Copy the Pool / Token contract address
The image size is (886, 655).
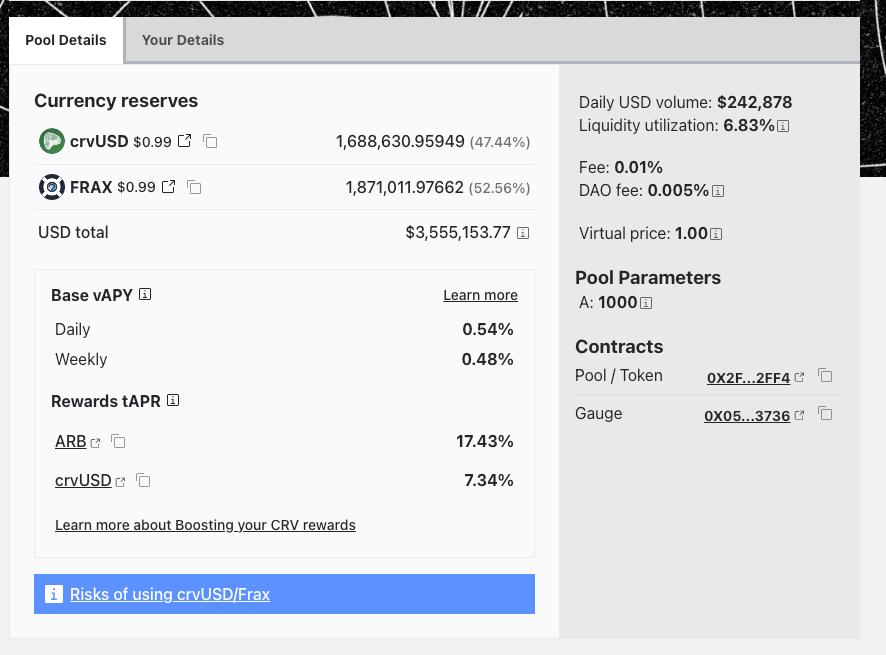click(825, 376)
